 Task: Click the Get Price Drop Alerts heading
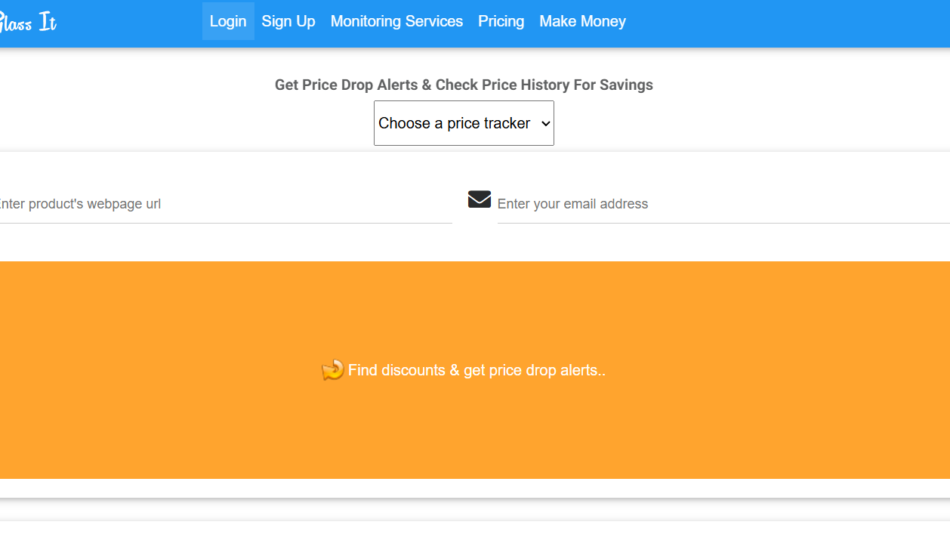[x=463, y=85]
